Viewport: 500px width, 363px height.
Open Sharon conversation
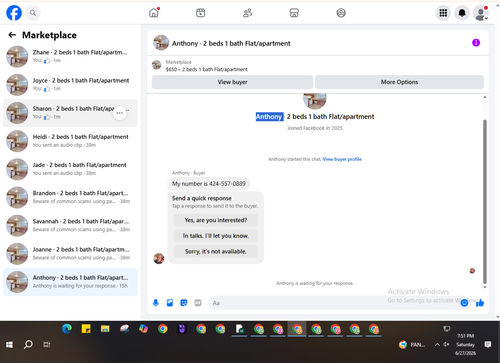pos(70,113)
